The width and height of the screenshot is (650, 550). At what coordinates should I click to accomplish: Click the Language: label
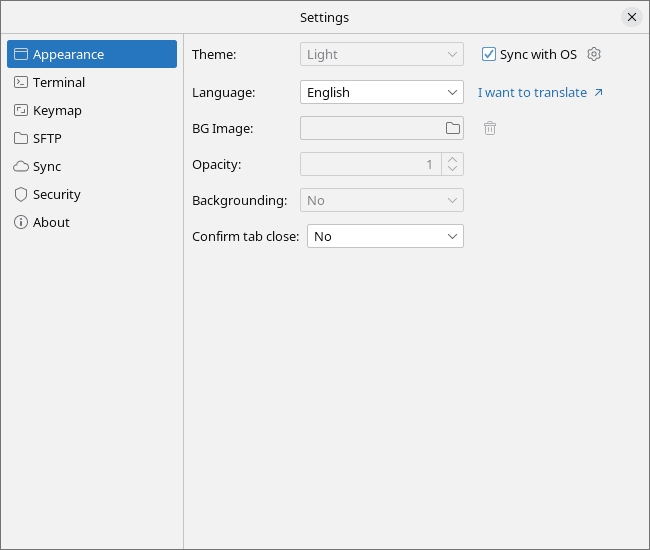click(x=224, y=92)
